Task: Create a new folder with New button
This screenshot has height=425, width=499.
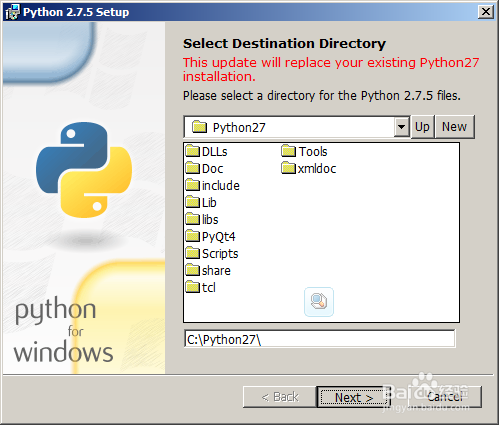Action: (x=454, y=127)
